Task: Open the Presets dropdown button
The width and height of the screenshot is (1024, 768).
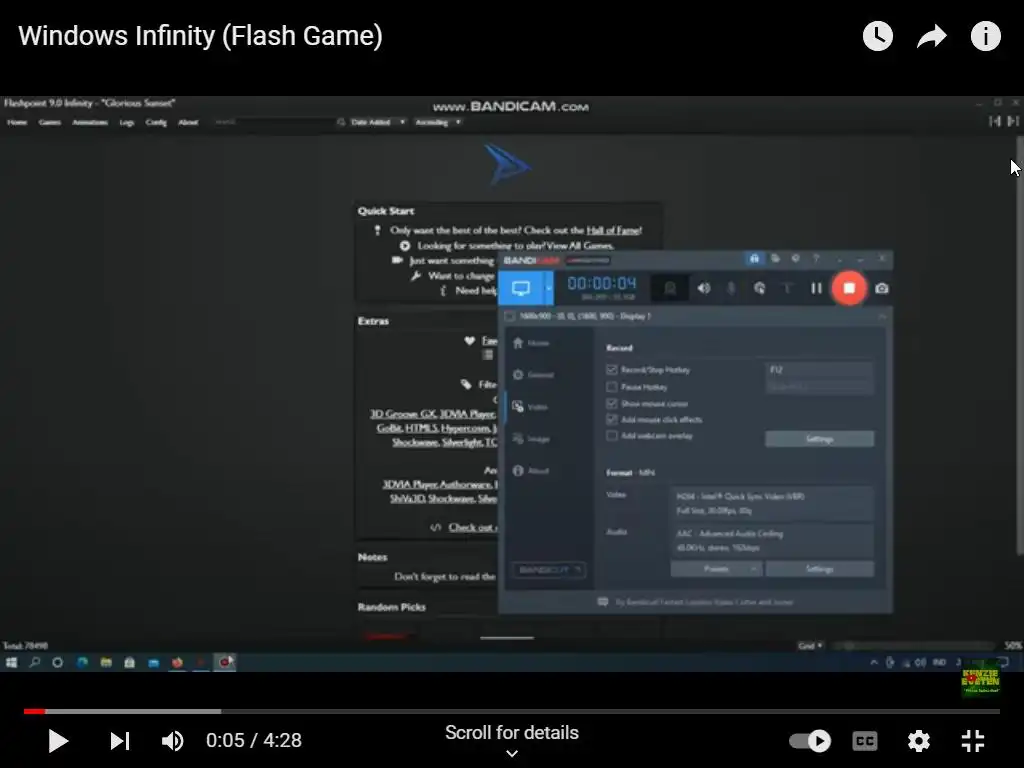Action: (716, 569)
